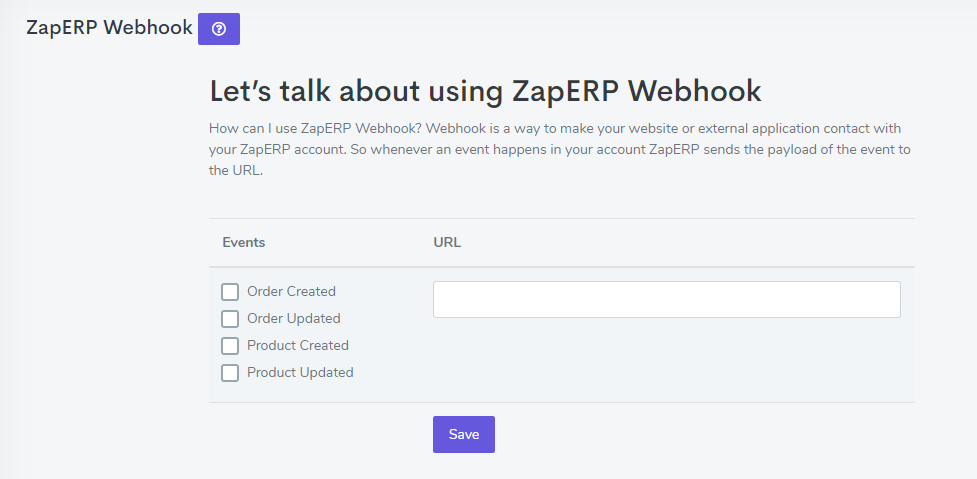This screenshot has height=479, width=977.
Task: Click the ZapERP Webhook page title
Action: [x=110, y=28]
